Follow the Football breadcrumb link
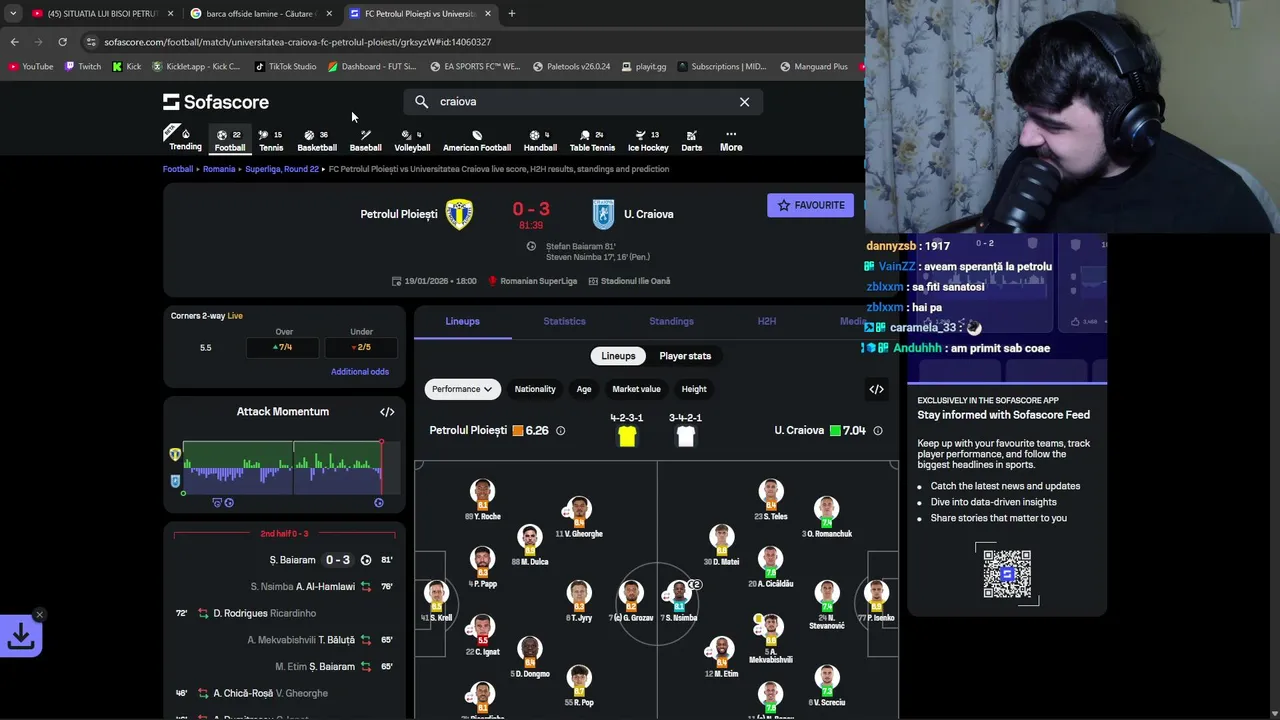 tap(178, 169)
